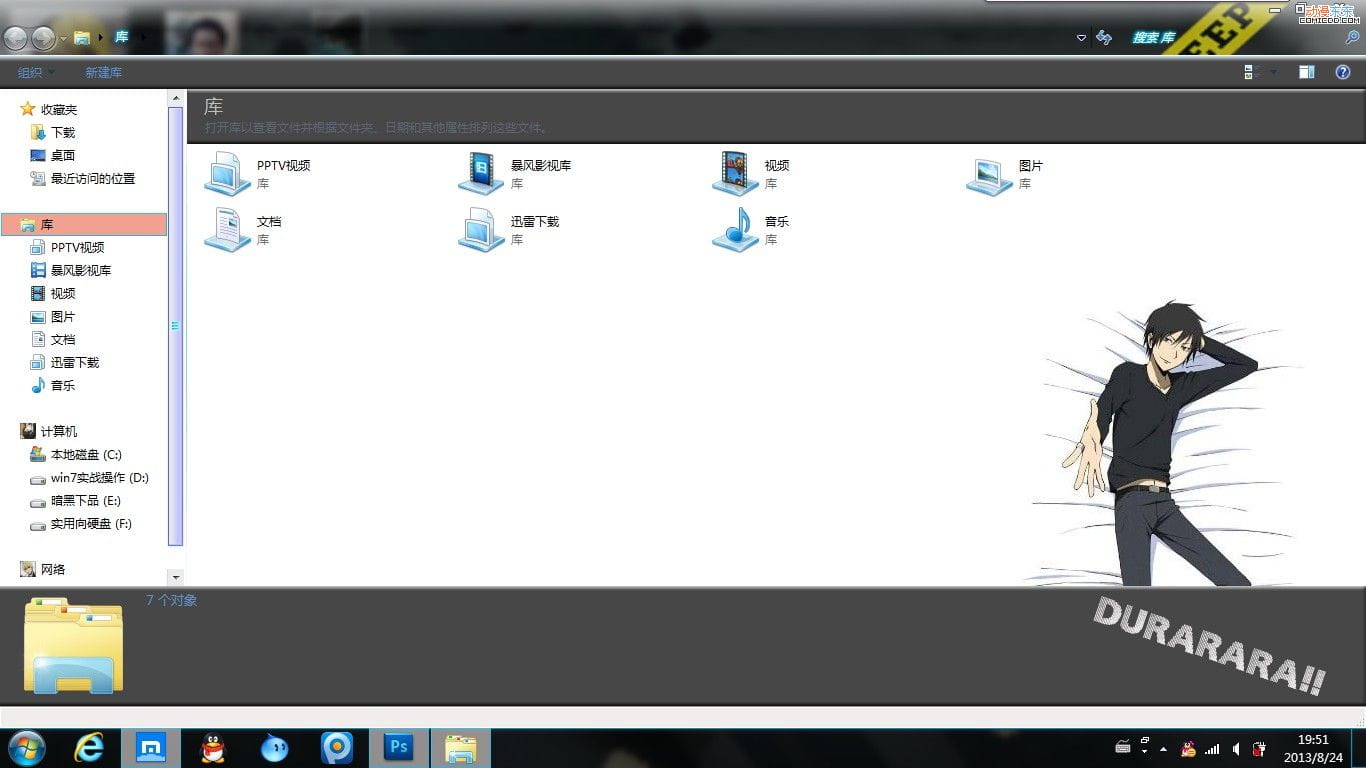Viewport: 1366px width, 768px height.
Task: Click the 新建库 toolbar button
Action: [103, 72]
